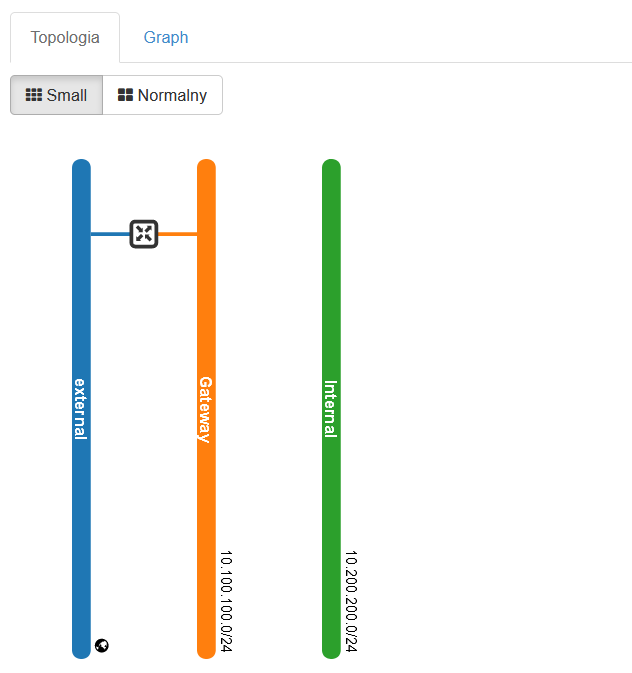Click the "Gateway" network name label
This screenshot has width=632, height=673.
206,409
